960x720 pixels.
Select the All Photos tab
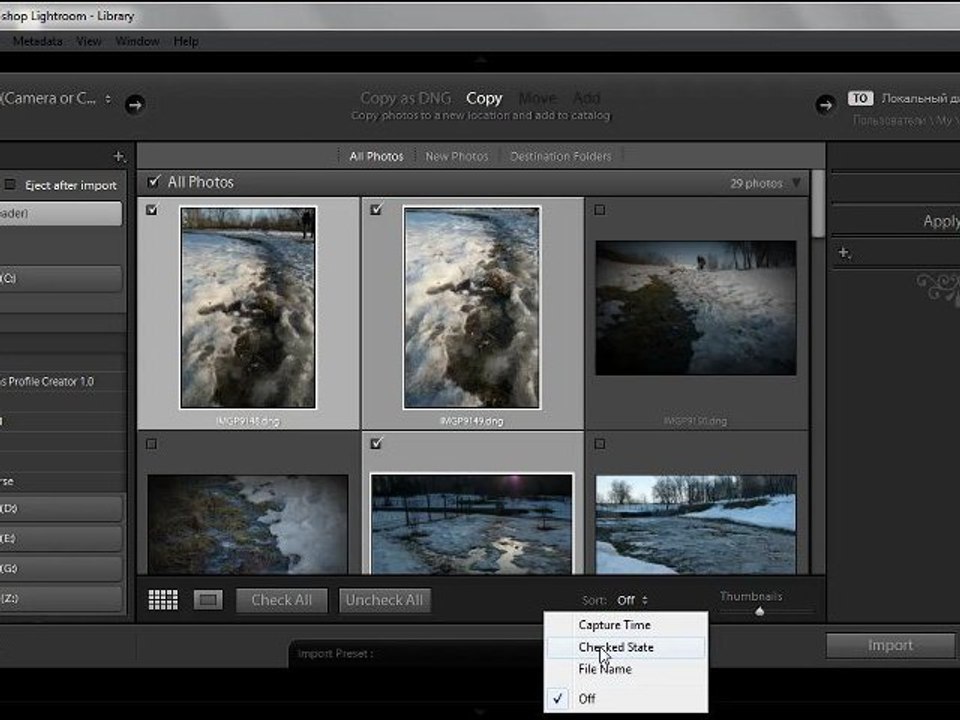376,157
